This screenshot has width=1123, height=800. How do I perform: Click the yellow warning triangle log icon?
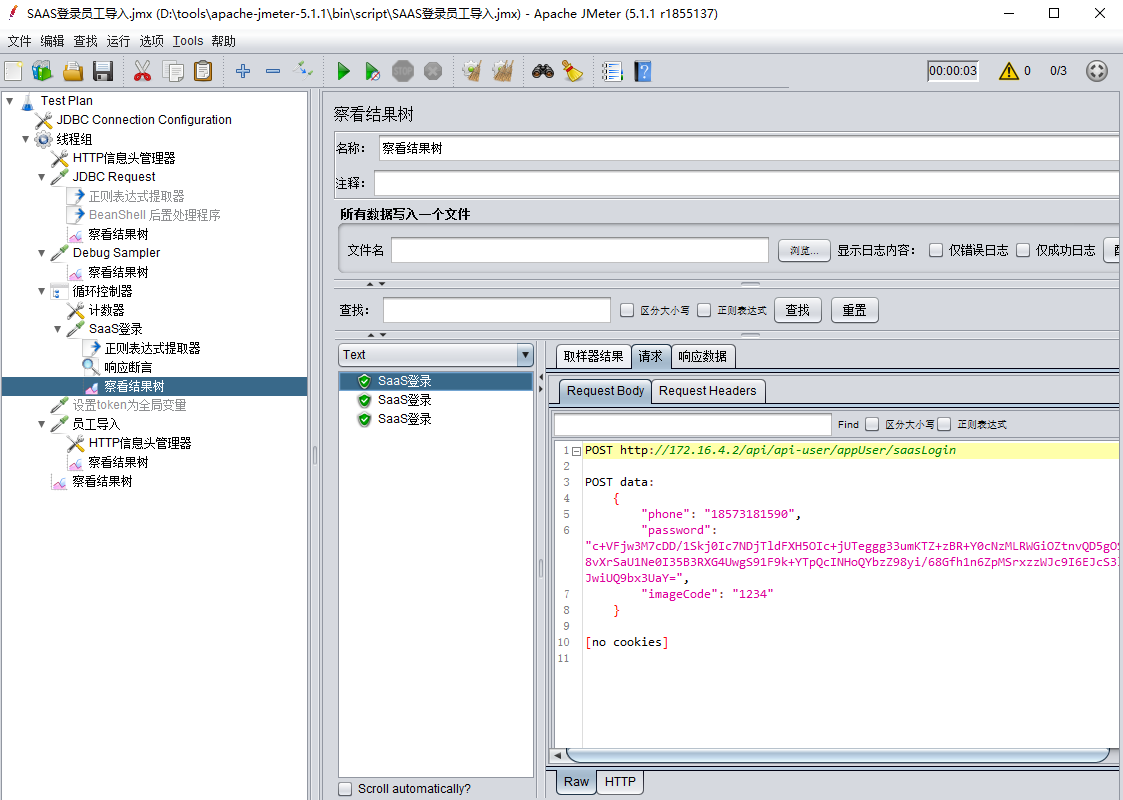(1008, 70)
